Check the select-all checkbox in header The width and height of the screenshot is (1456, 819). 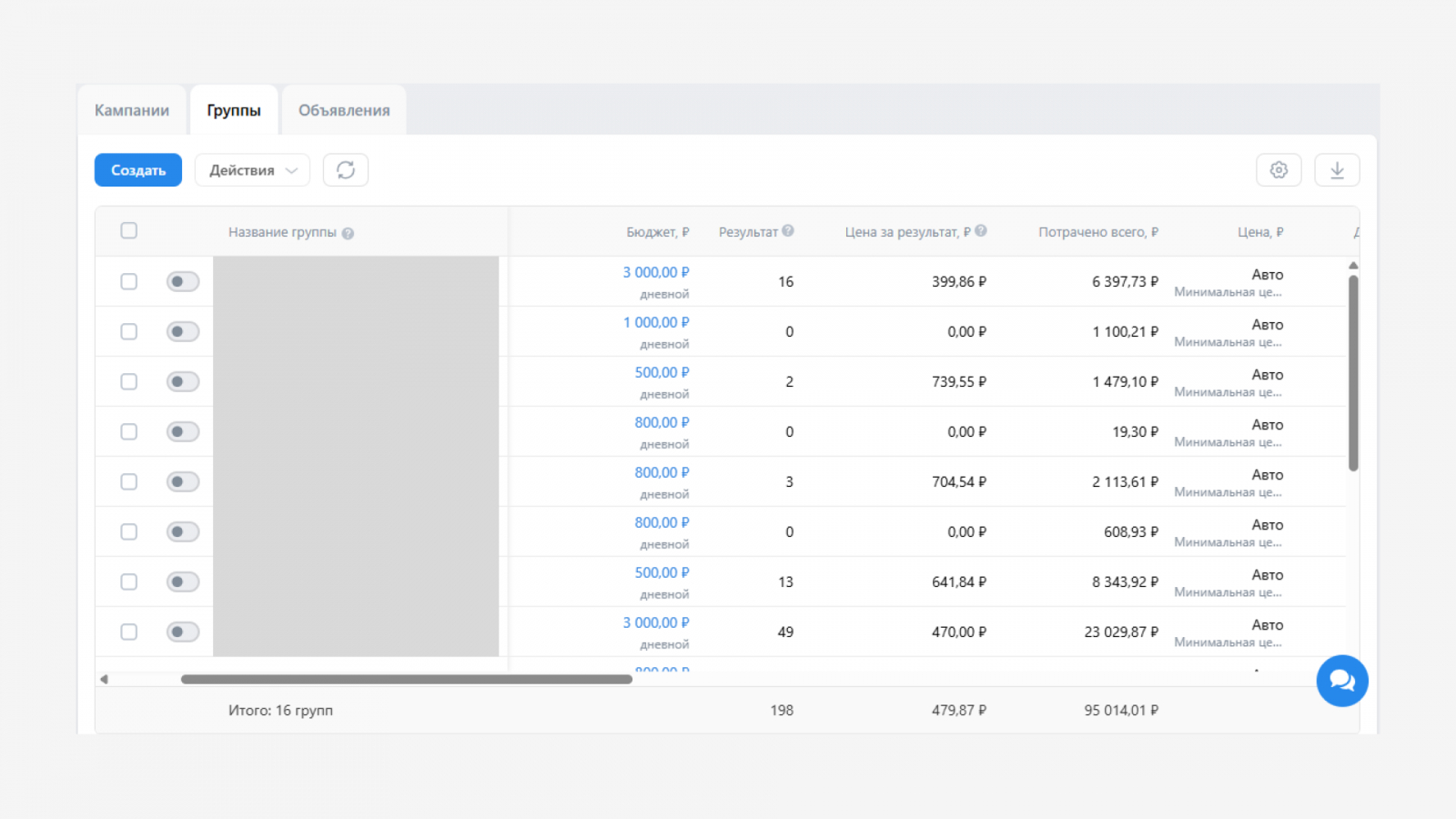click(129, 231)
